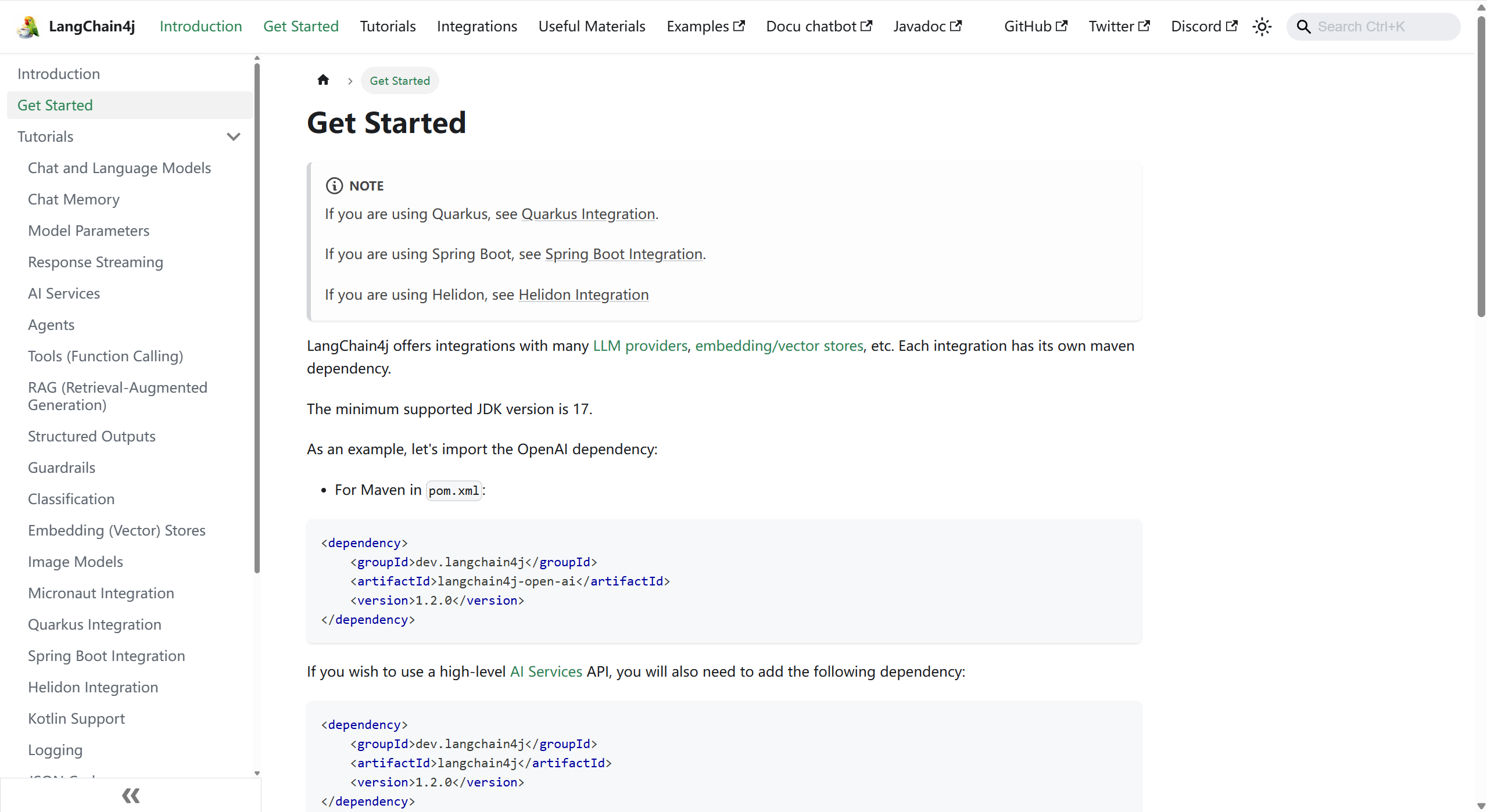1487x812 pixels.
Task: Toggle the light/dark theme sun icon
Action: point(1262,27)
